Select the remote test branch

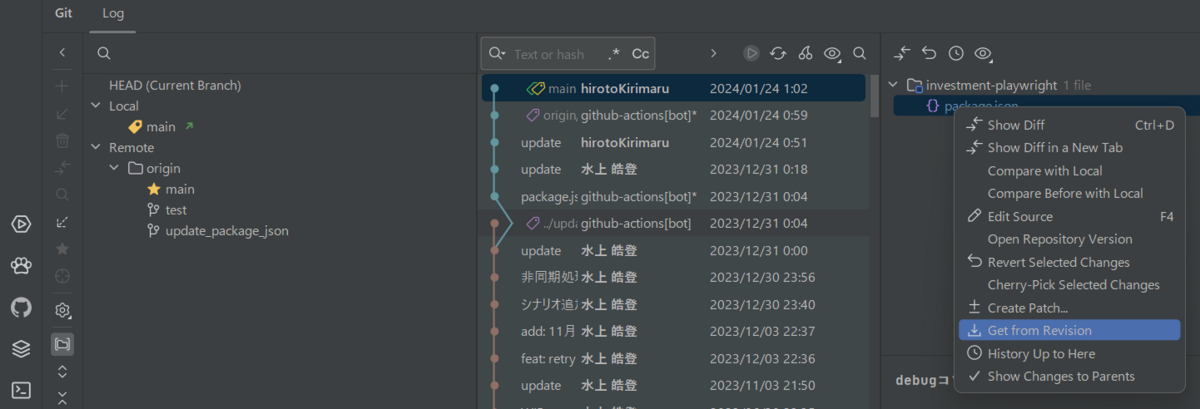coord(176,210)
